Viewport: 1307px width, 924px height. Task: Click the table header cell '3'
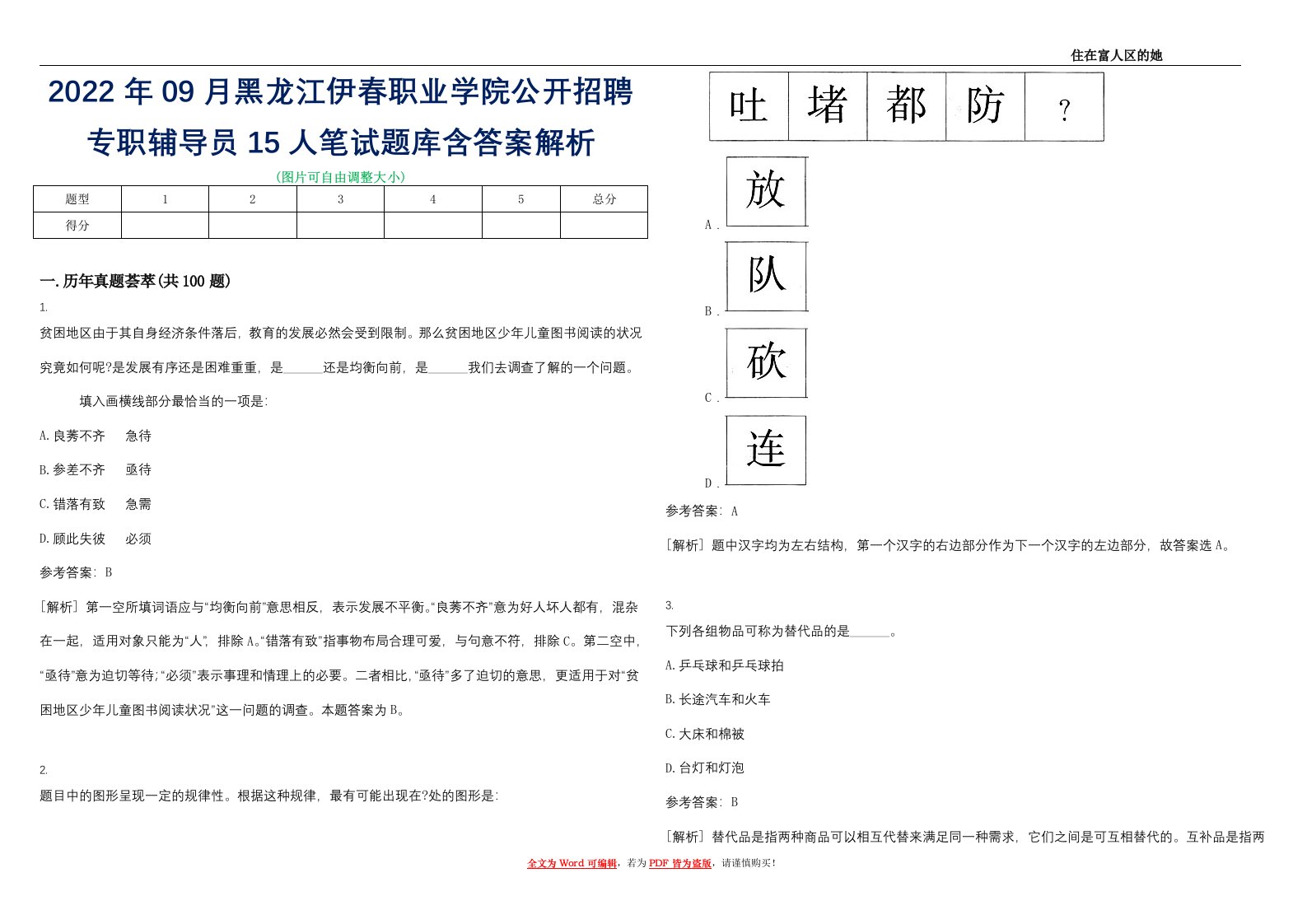click(340, 198)
